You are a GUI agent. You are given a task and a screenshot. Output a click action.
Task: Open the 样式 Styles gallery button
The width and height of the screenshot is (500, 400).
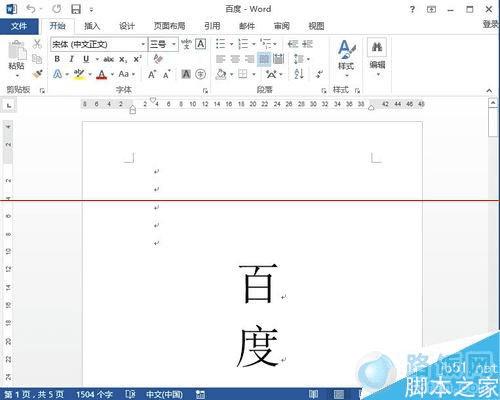click(346, 58)
